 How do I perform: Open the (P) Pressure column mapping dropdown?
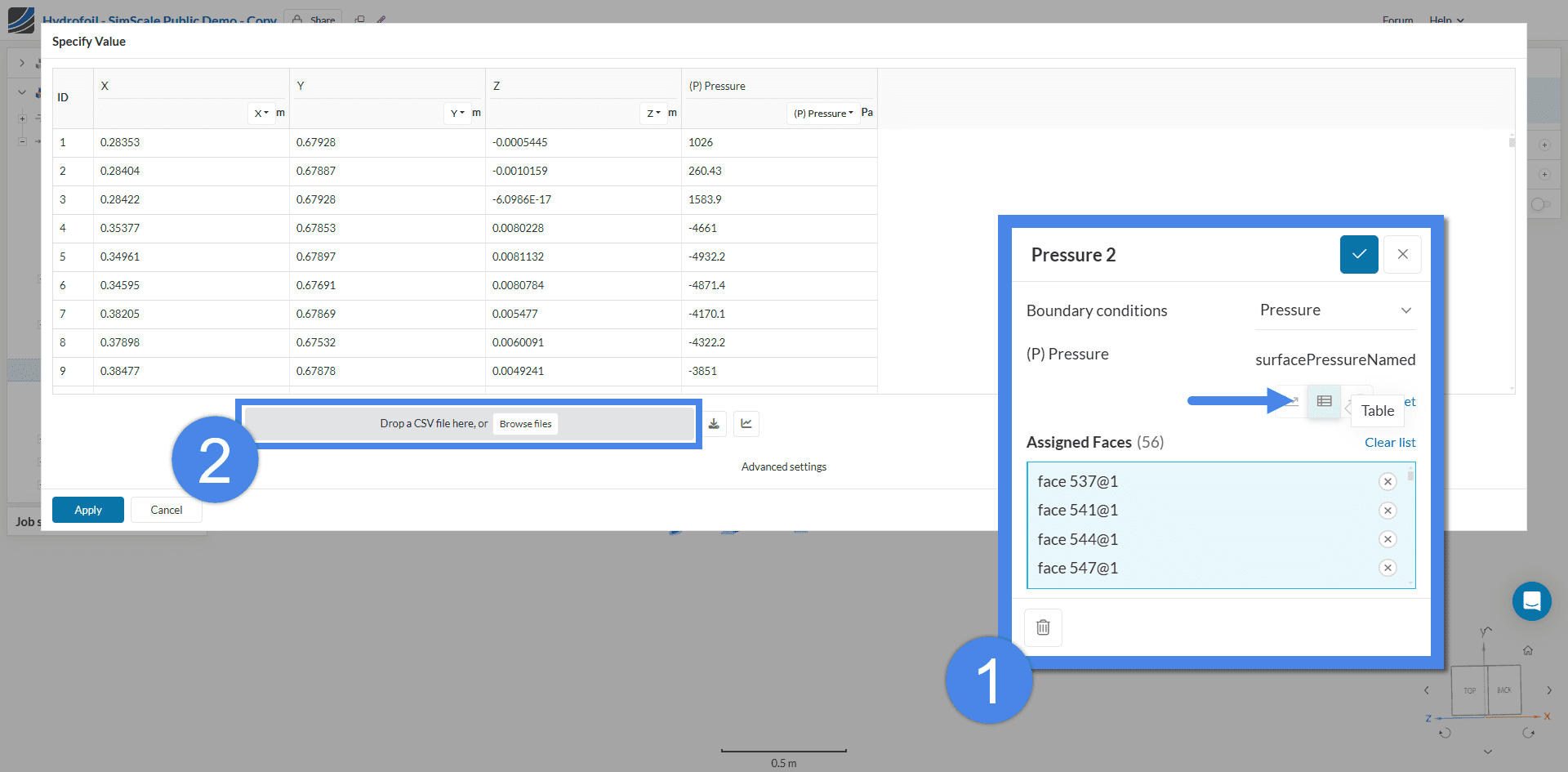(823, 114)
